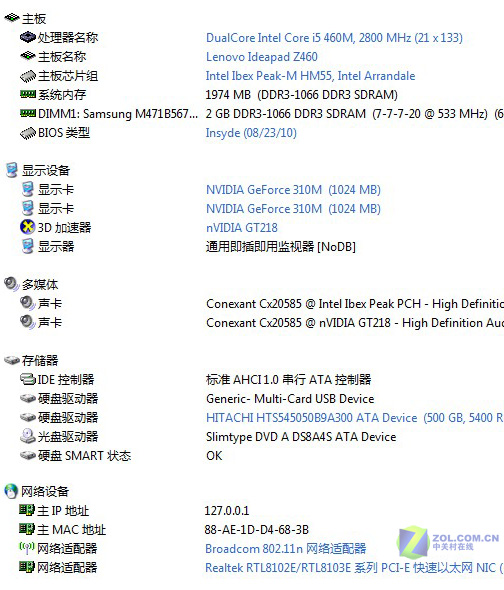Select the 1974 MB memory value
Viewport: 504px width, 590px height.
click(301, 95)
